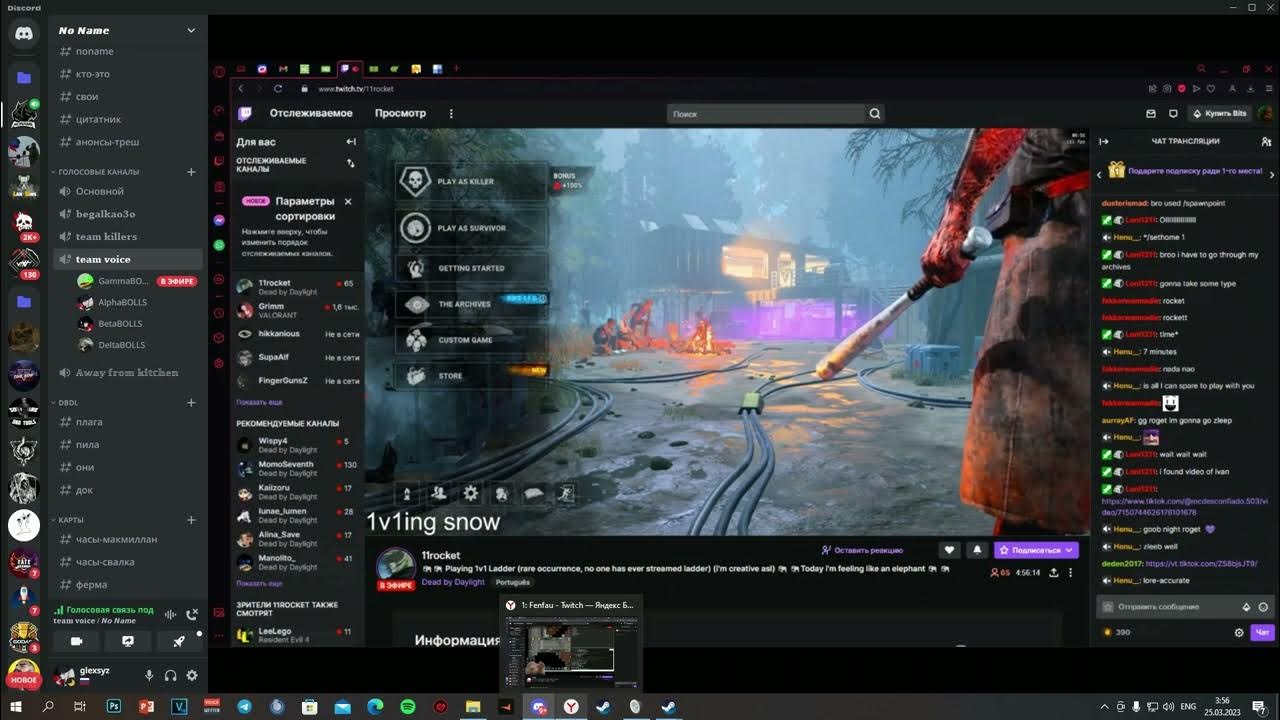1280x720 pixels.
Task: Click Twitch logo in streamed browser
Action: (x=245, y=114)
